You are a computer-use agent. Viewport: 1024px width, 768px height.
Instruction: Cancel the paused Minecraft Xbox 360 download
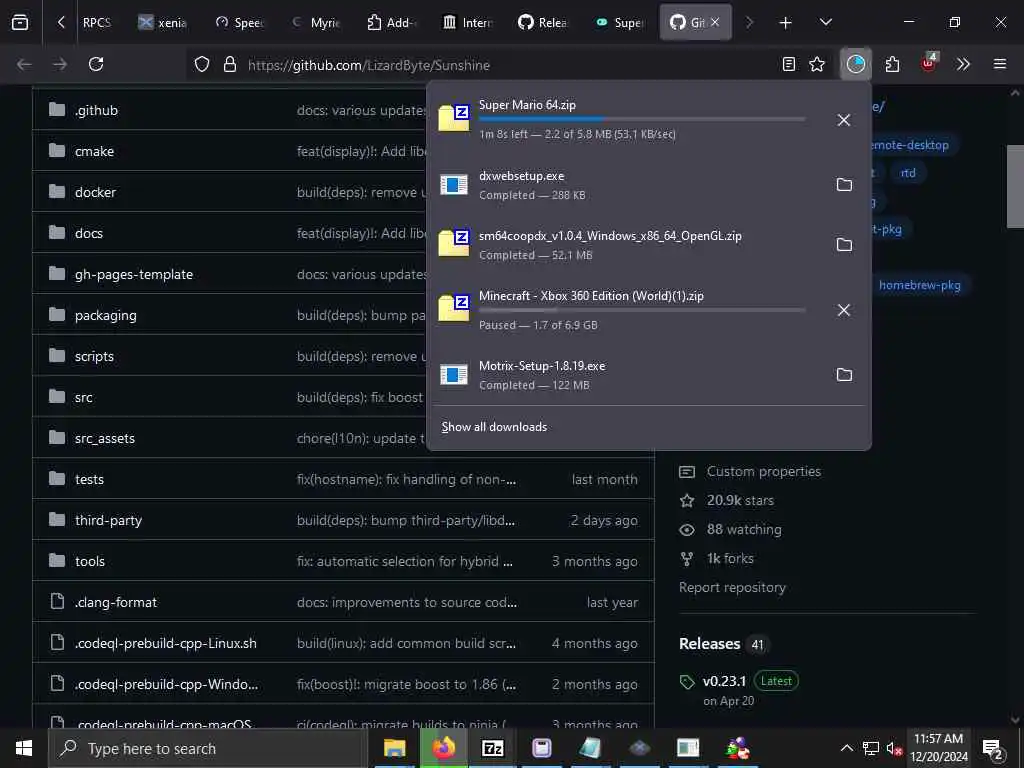[844, 310]
